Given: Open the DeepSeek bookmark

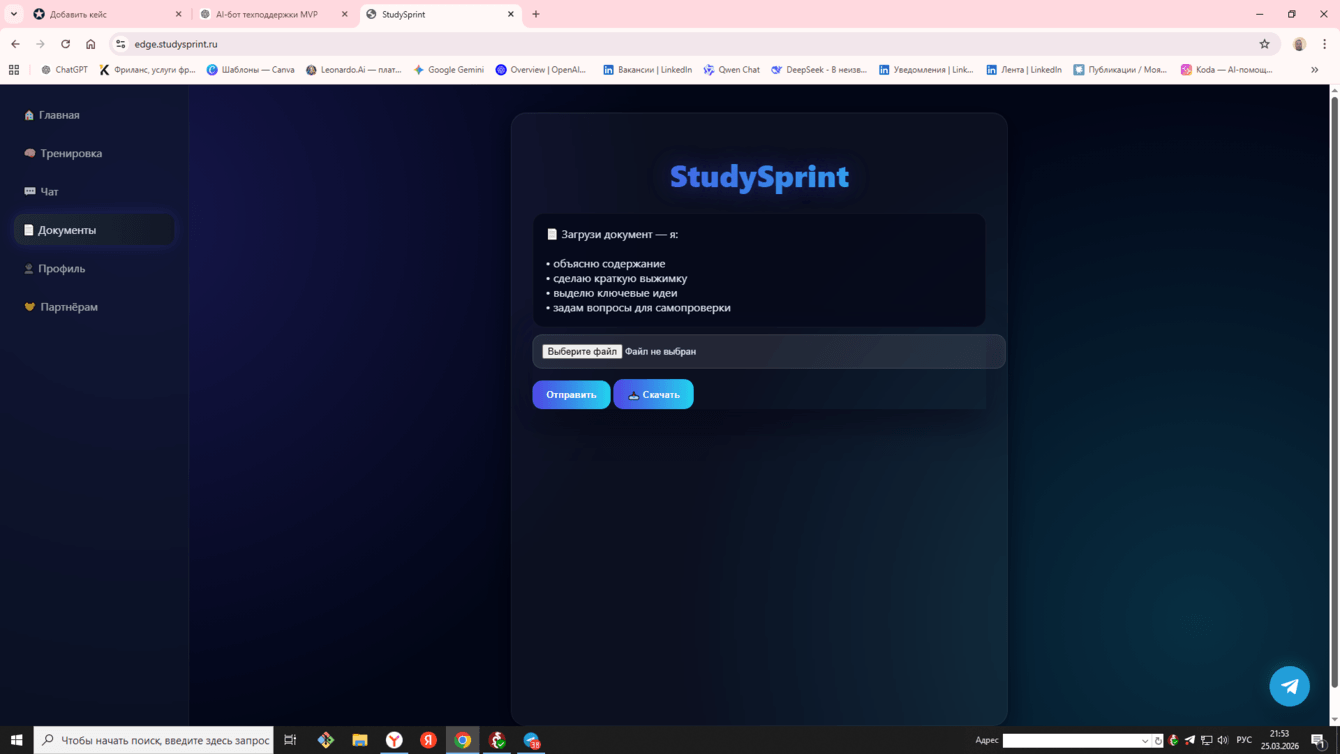Looking at the screenshot, I should pyautogui.click(x=819, y=70).
